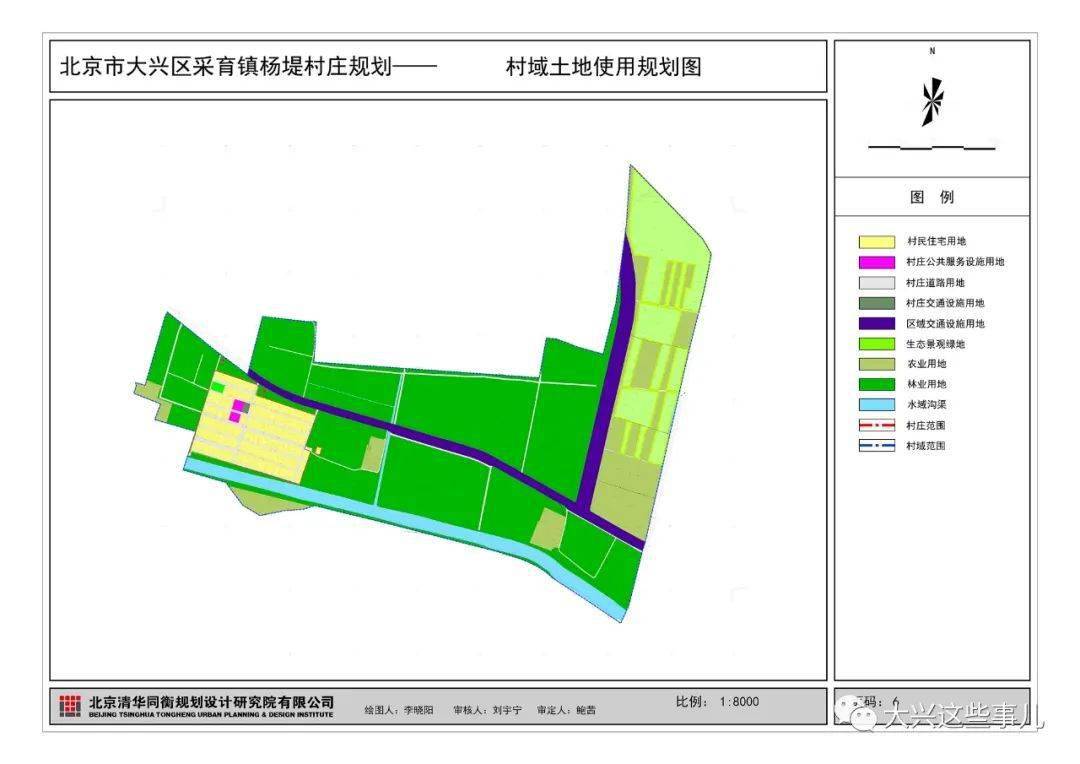The image size is (1080, 764).
Task: Click the legend label 农业用地
Action: tap(926, 364)
